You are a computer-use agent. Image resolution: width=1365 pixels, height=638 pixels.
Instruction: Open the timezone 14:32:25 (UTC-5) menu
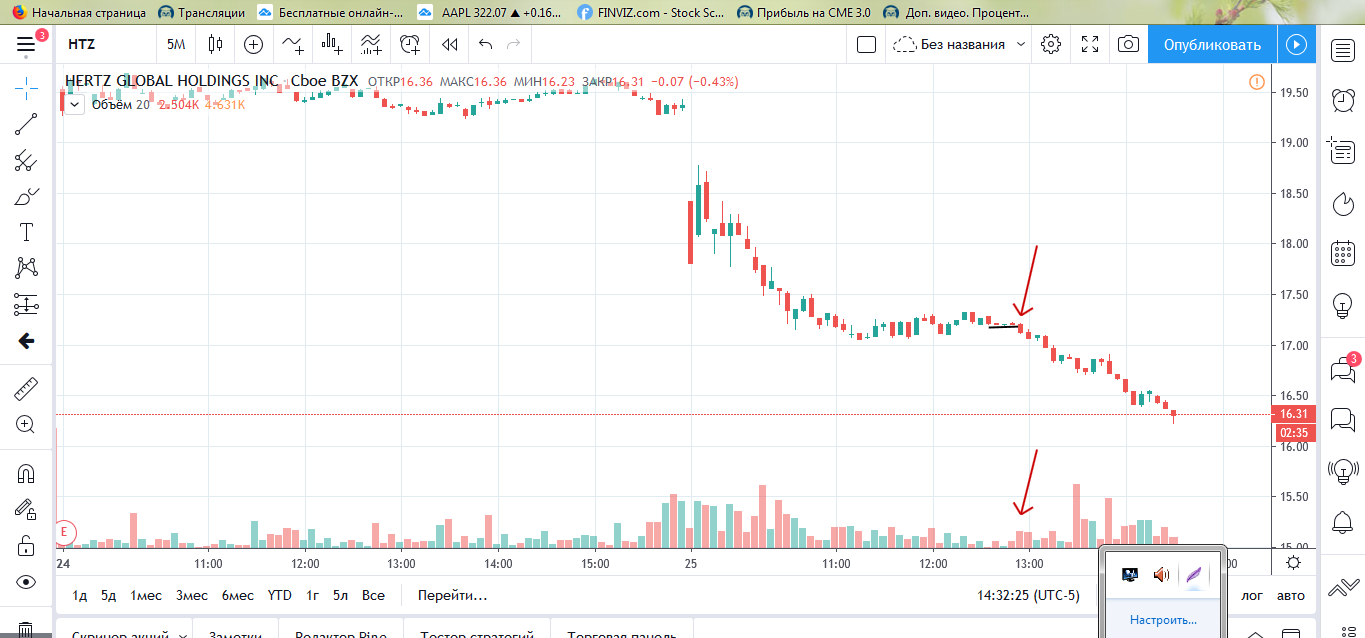coord(1028,595)
